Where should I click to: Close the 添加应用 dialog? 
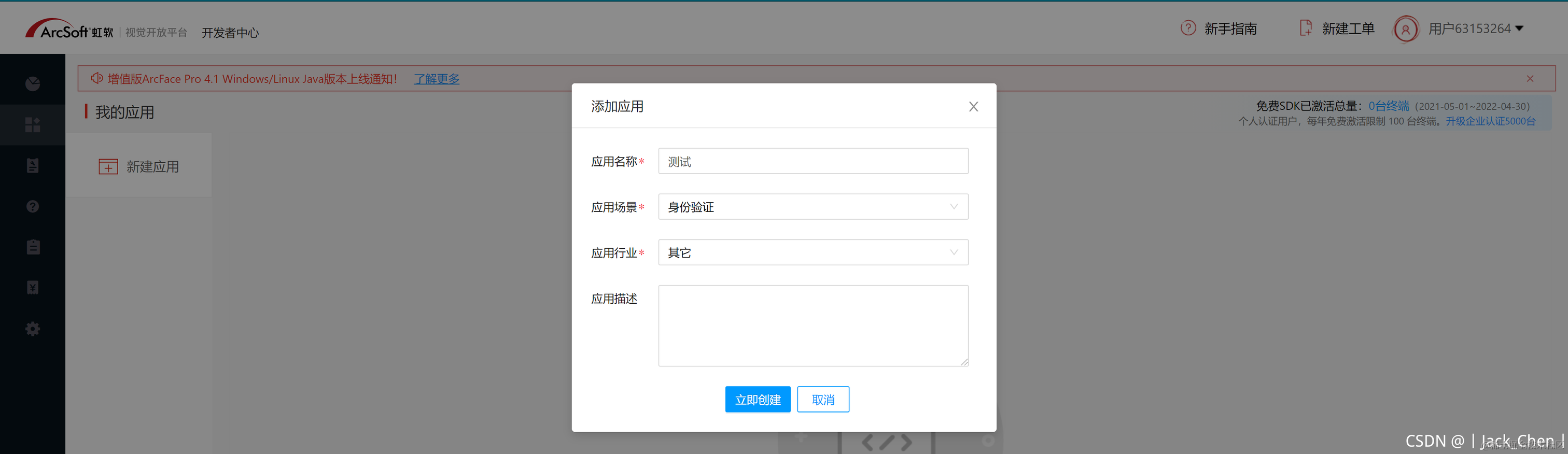(973, 106)
